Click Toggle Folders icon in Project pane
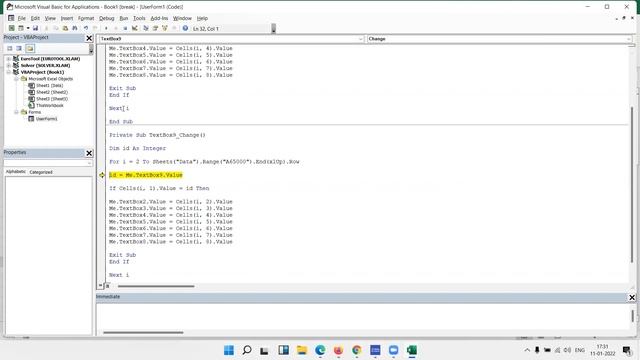Image resolution: width=640 pixels, height=360 pixels. [30, 48]
